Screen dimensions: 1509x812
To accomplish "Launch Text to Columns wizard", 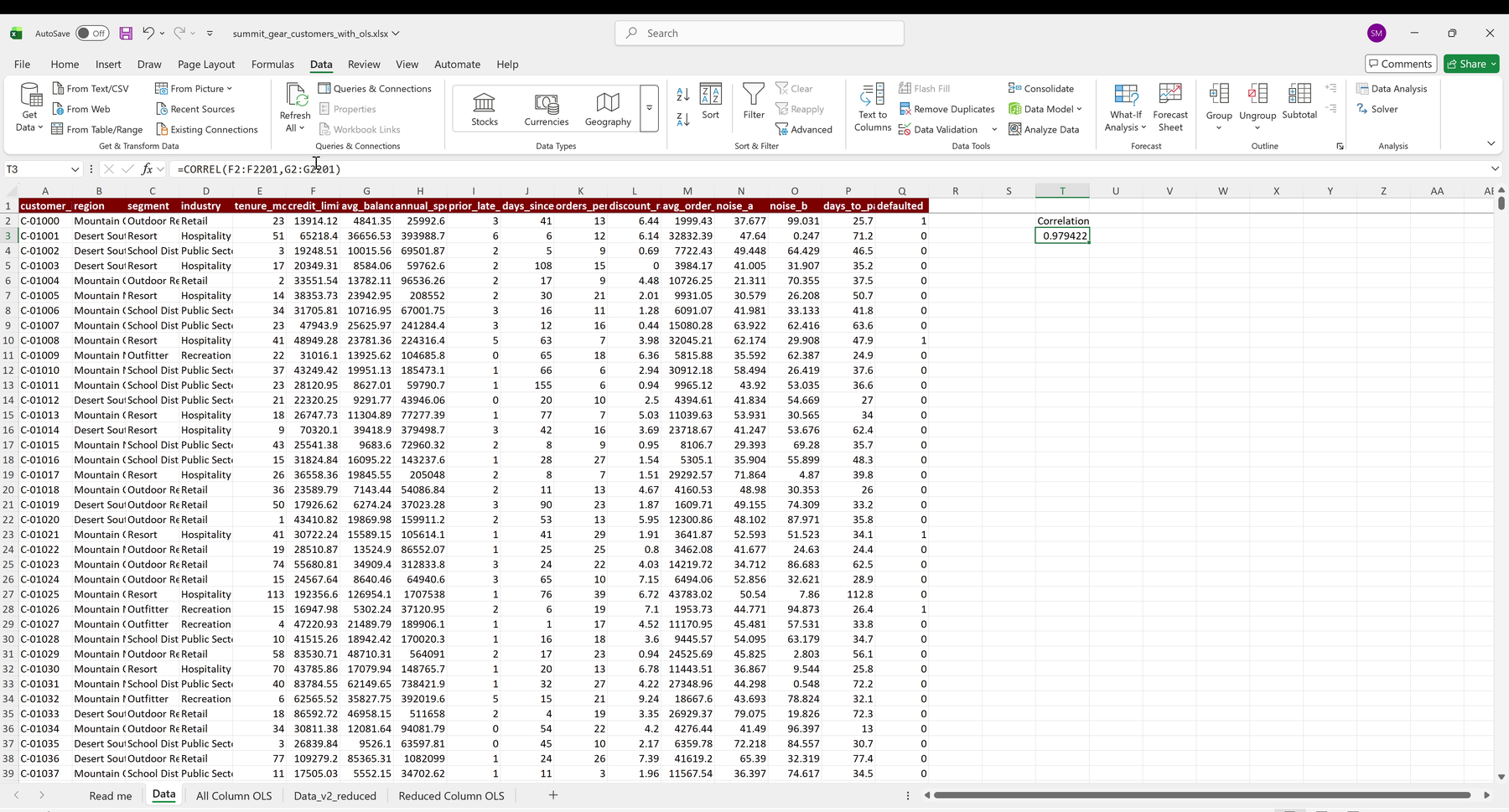I will [x=873, y=106].
